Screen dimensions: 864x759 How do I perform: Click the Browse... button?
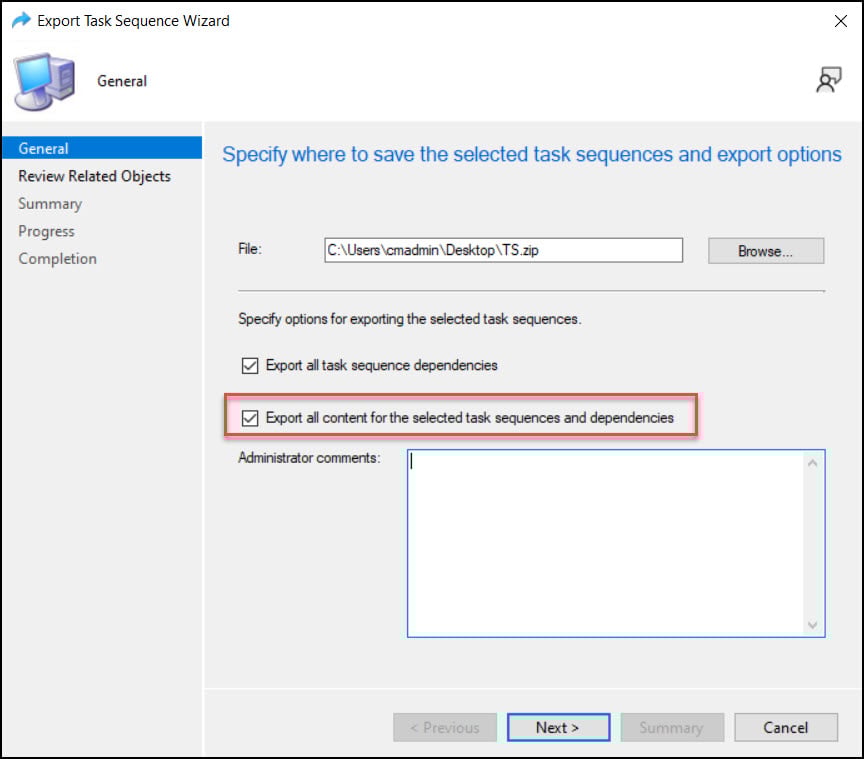(x=765, y=251)
